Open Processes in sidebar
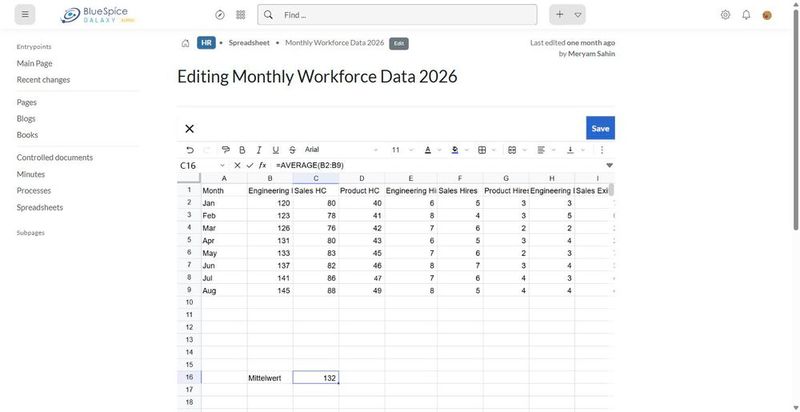The image size is (800, 412). 34,190
